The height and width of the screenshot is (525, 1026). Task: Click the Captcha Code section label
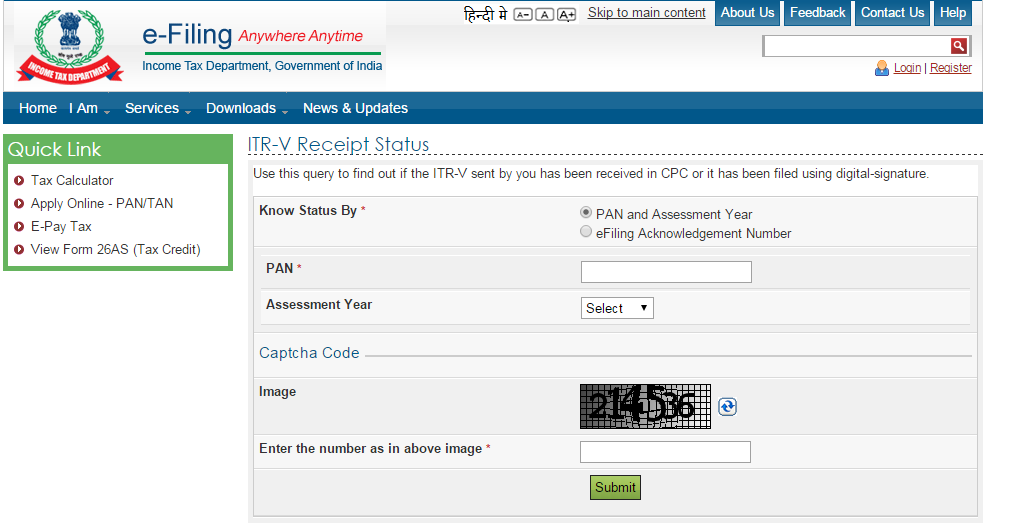pos(309,352)
